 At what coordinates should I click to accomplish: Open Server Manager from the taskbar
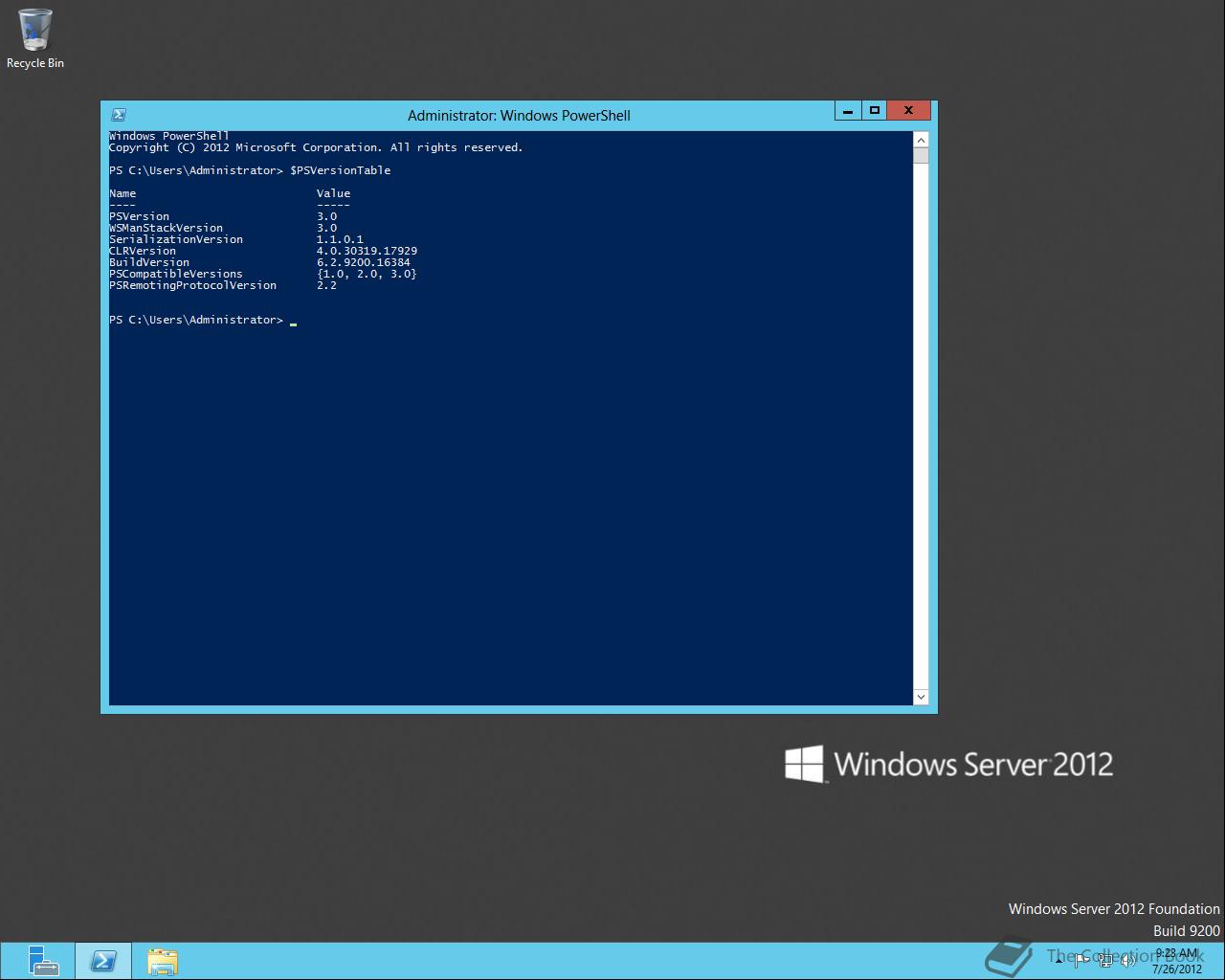point(43,961)
